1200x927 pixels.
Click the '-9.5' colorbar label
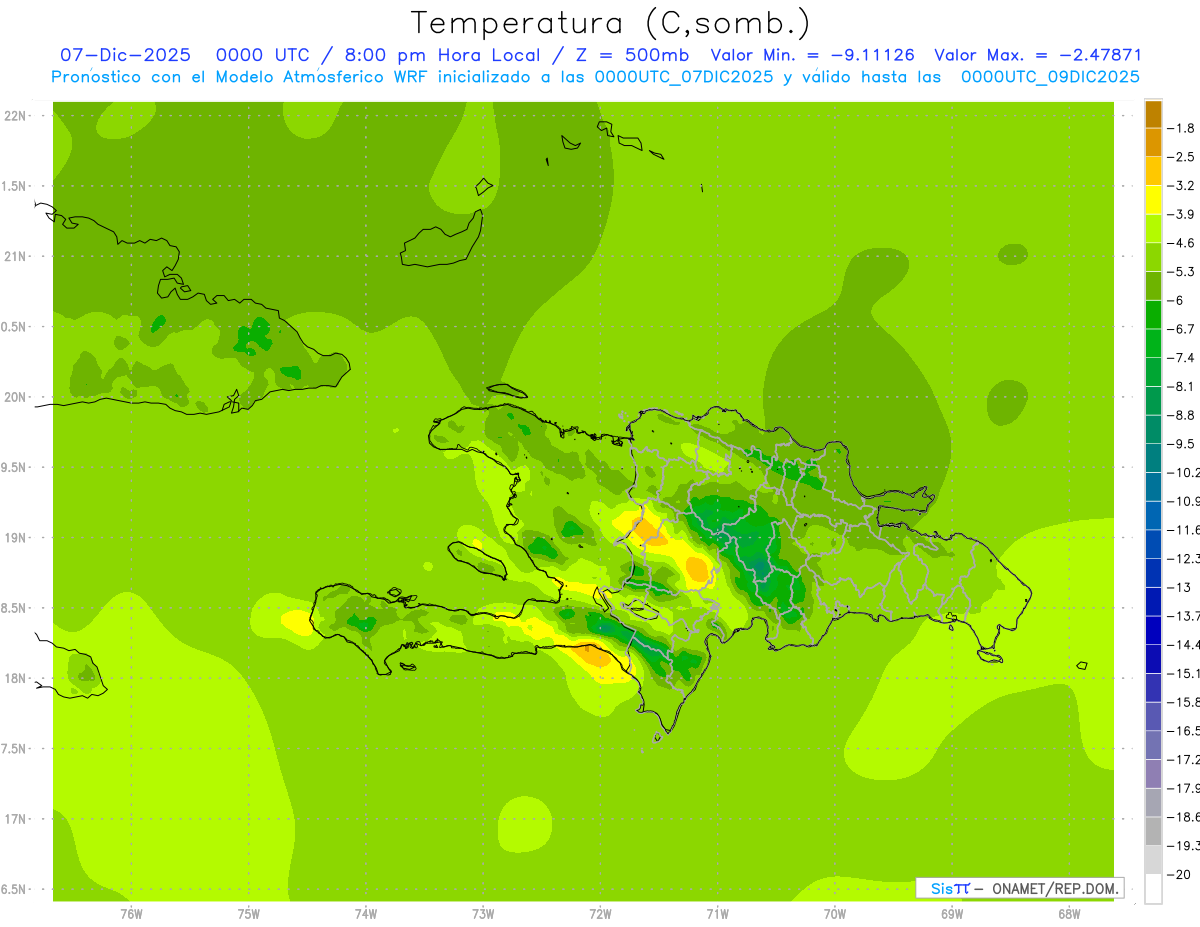click(1183, 444)
